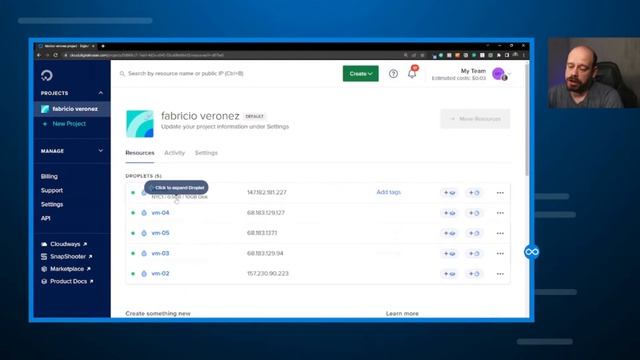640x360 pixels.
Task: Open more options for vm-05
Action: pyautogui.click(x=500, y=233)
